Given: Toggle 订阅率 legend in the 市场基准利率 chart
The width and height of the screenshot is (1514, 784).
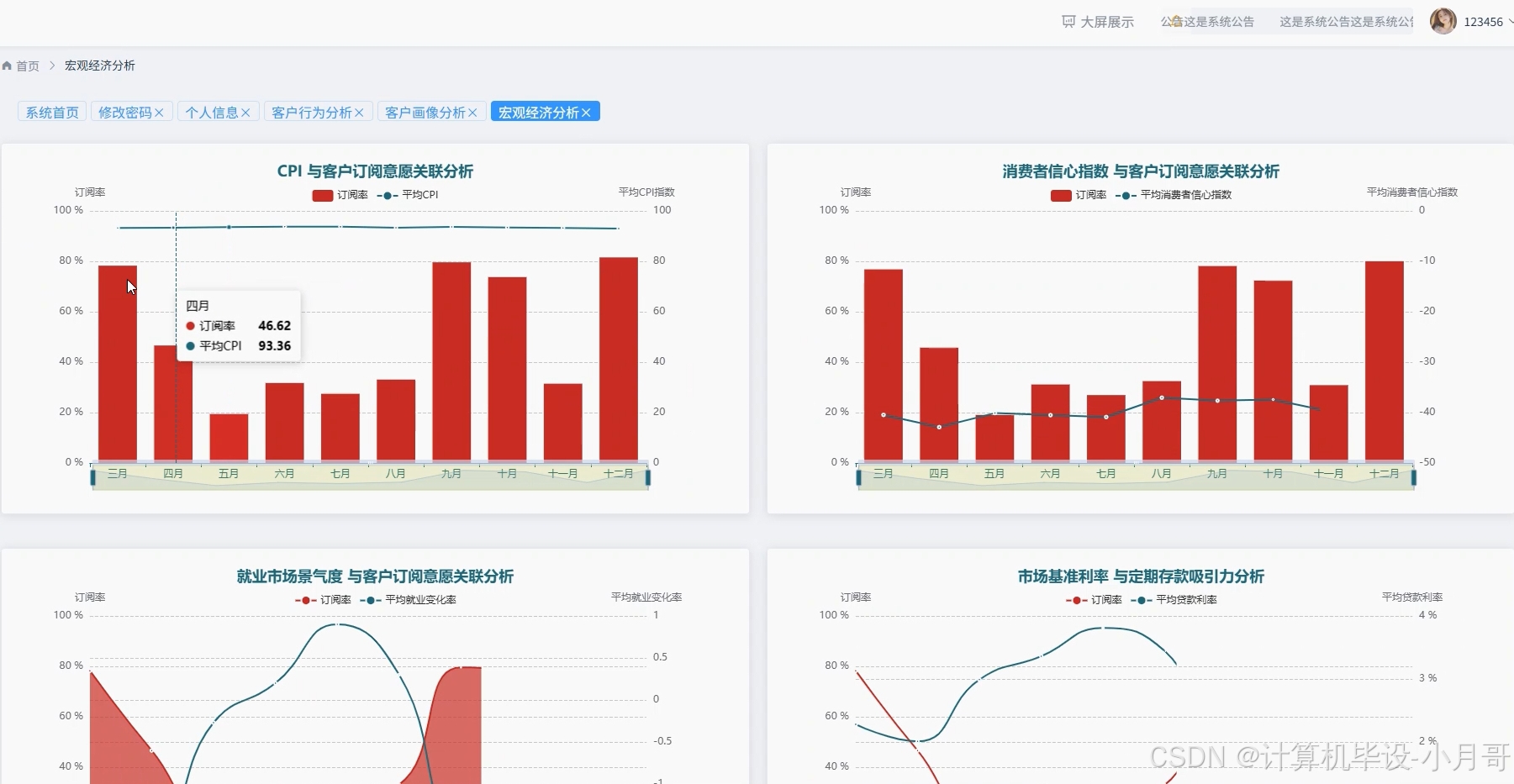Looking at the screenshot, I should point(1094,600).
